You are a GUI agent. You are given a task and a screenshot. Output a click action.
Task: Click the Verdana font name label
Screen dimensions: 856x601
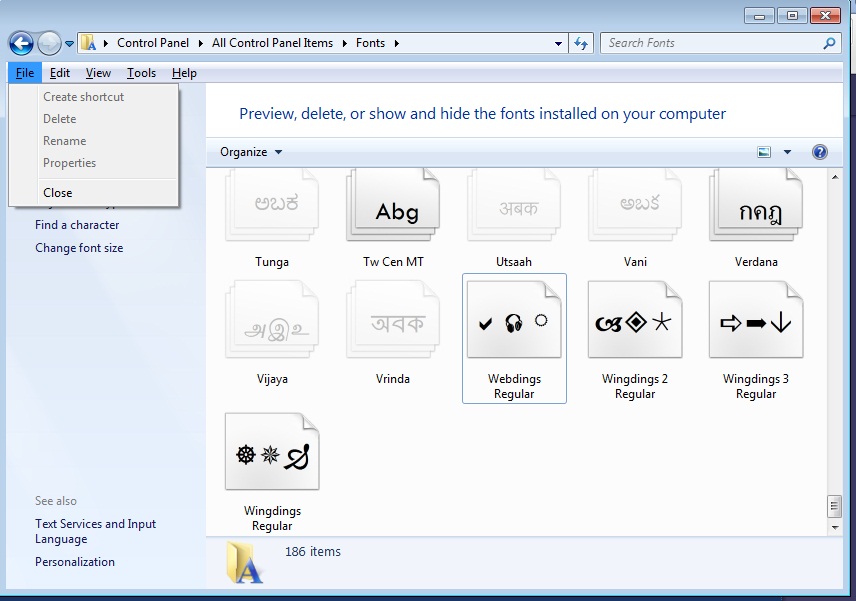click(756, 262)
